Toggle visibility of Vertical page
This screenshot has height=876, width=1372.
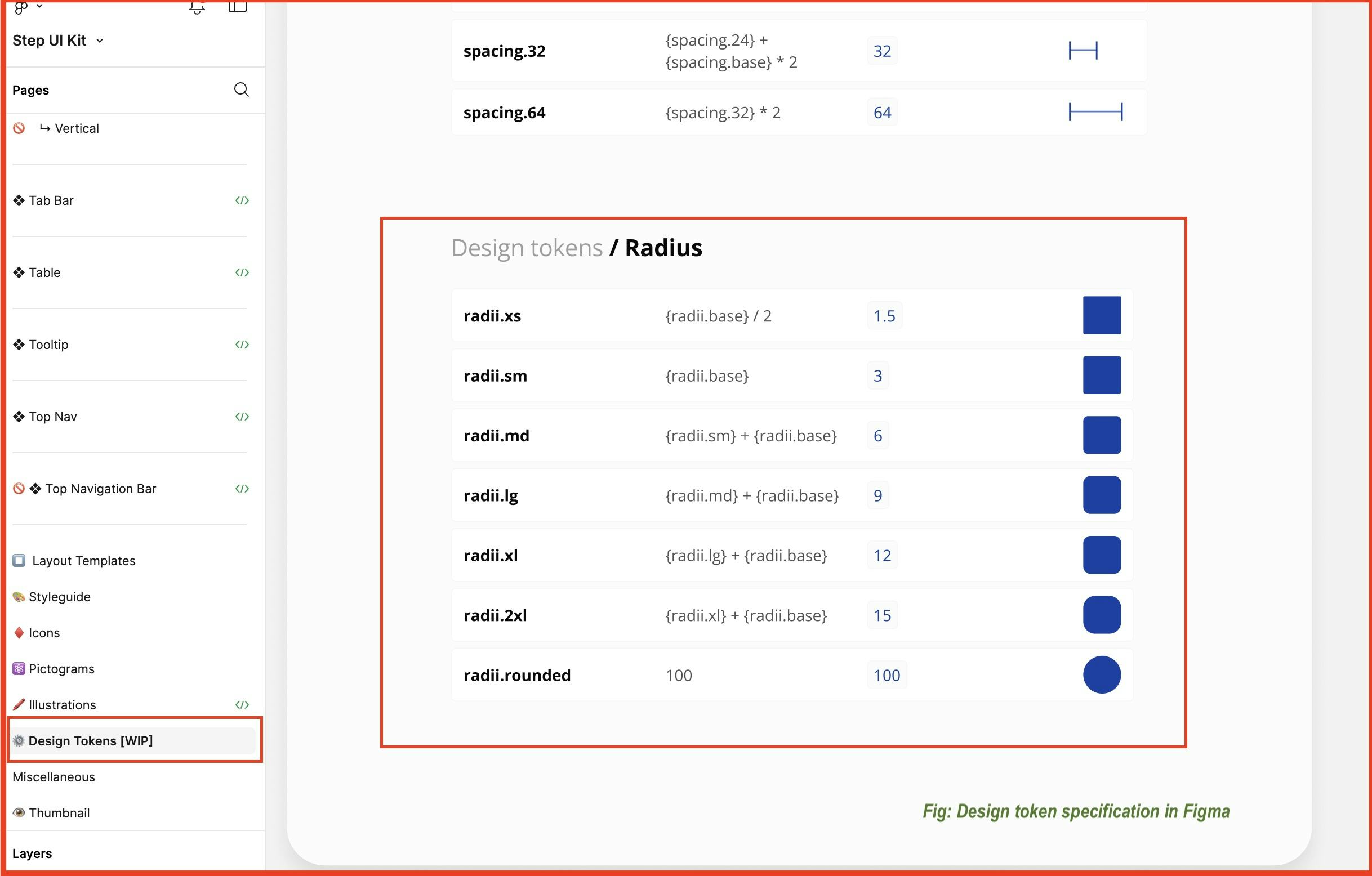tap(19, 128)
